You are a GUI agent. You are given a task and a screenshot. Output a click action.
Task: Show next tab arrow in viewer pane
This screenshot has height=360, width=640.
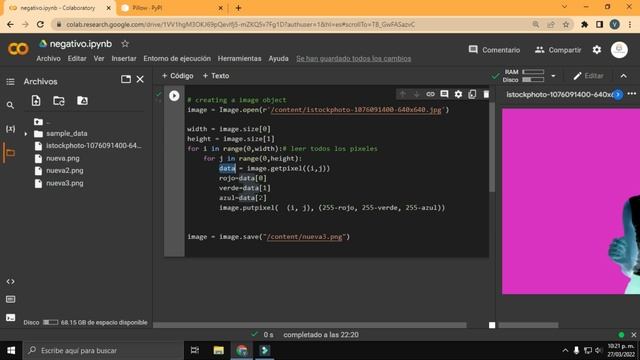pyautogui.click(x=618, y=95)
